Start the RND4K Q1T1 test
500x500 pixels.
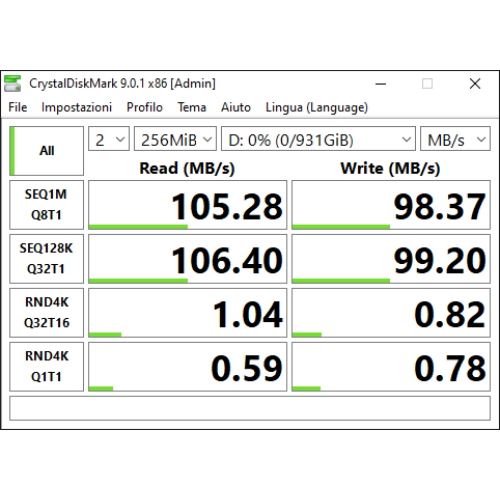tap(46, 367)
